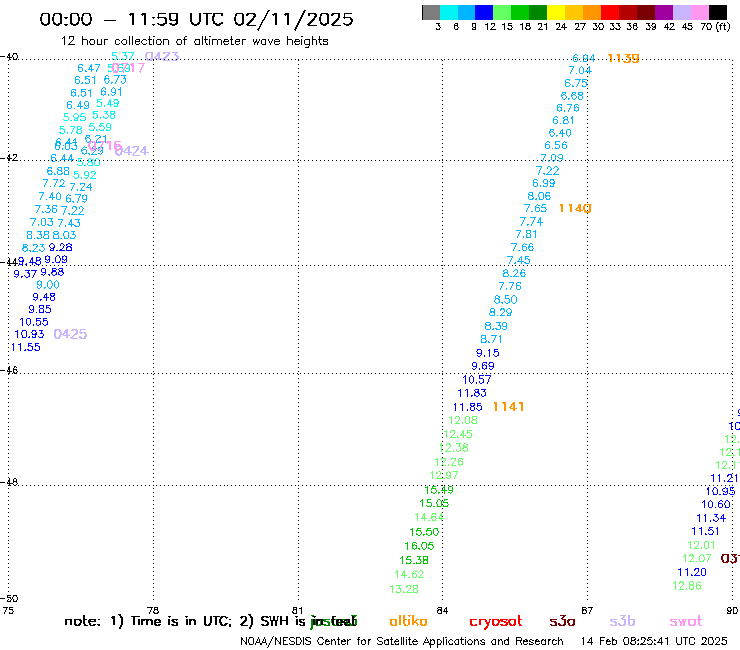Select the 's3b' satellite legend label
The width and height of the screenshot is (740, 650).
[x=622, y=621]
